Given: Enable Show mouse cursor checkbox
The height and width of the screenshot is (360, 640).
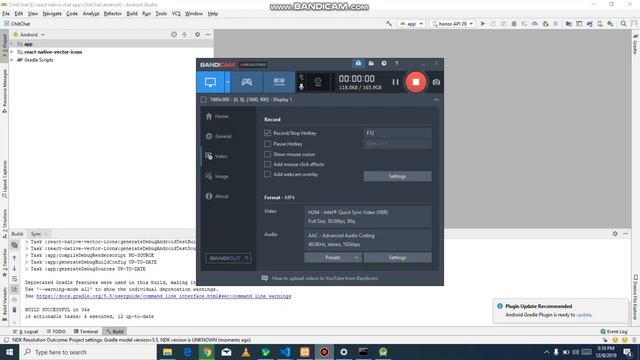Looking at the screenshot, I should (x=267, y=154).
